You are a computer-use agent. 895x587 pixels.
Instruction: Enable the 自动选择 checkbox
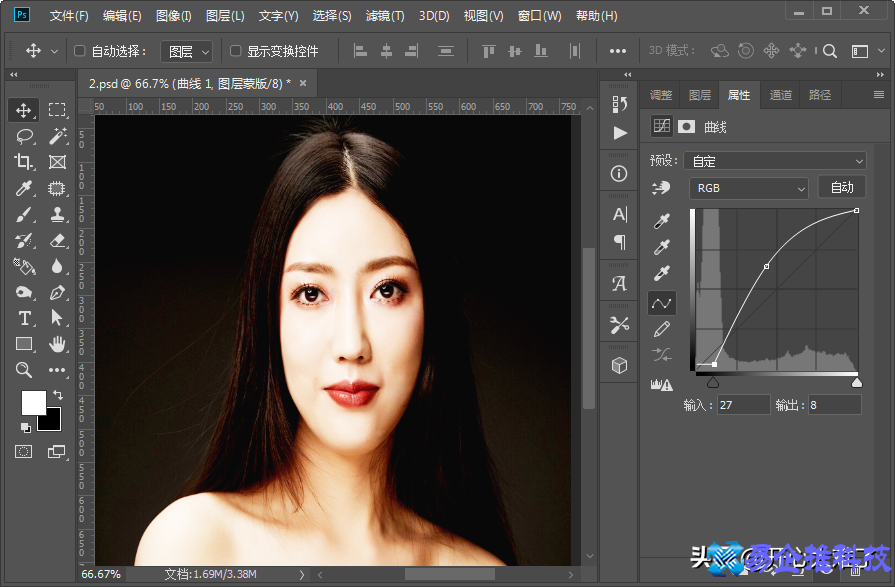[80, 51]
